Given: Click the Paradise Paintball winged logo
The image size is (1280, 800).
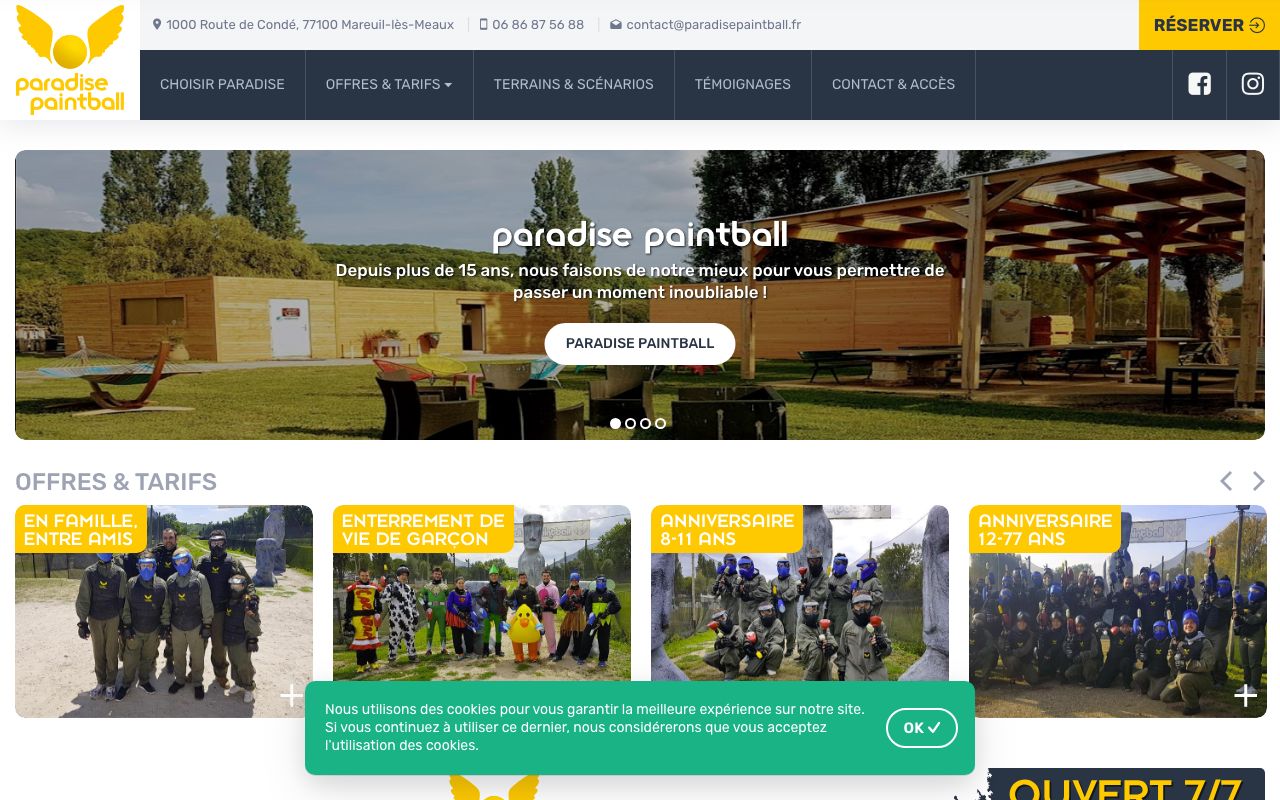Looking at the screenshot, I should tap(70, 60).
